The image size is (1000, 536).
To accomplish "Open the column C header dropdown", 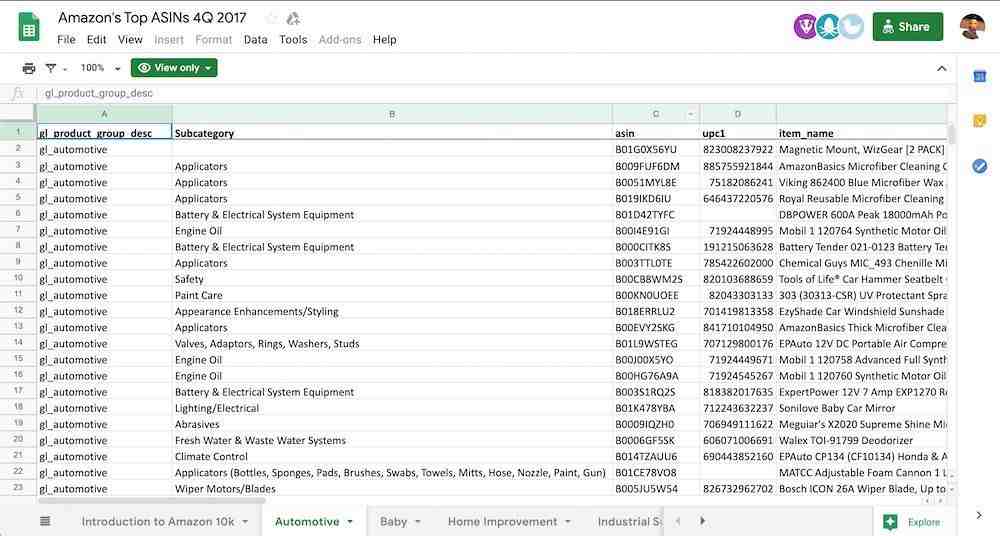I will tap(691, 115).
